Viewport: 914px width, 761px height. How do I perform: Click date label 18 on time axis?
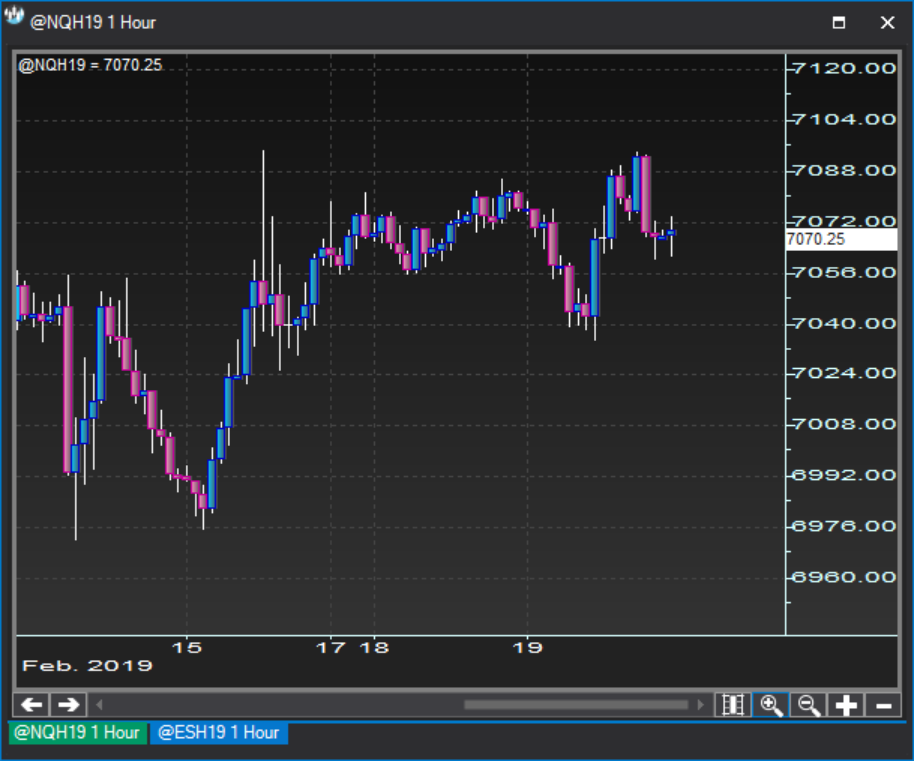tap(374, 647)
